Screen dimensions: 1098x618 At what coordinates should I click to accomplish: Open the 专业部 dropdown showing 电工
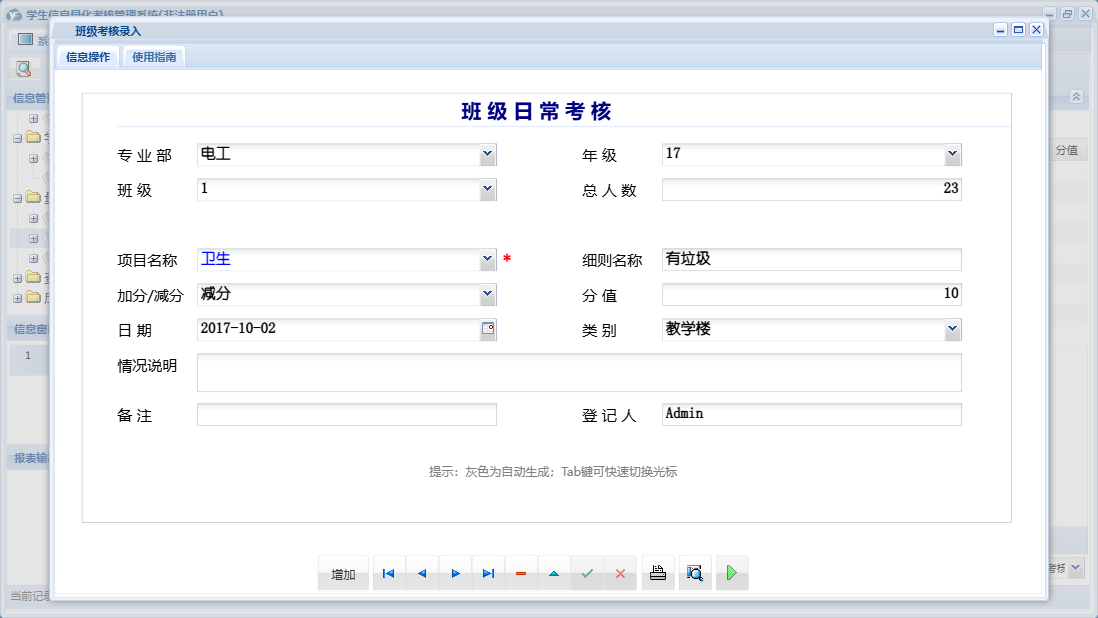[487, 154]
